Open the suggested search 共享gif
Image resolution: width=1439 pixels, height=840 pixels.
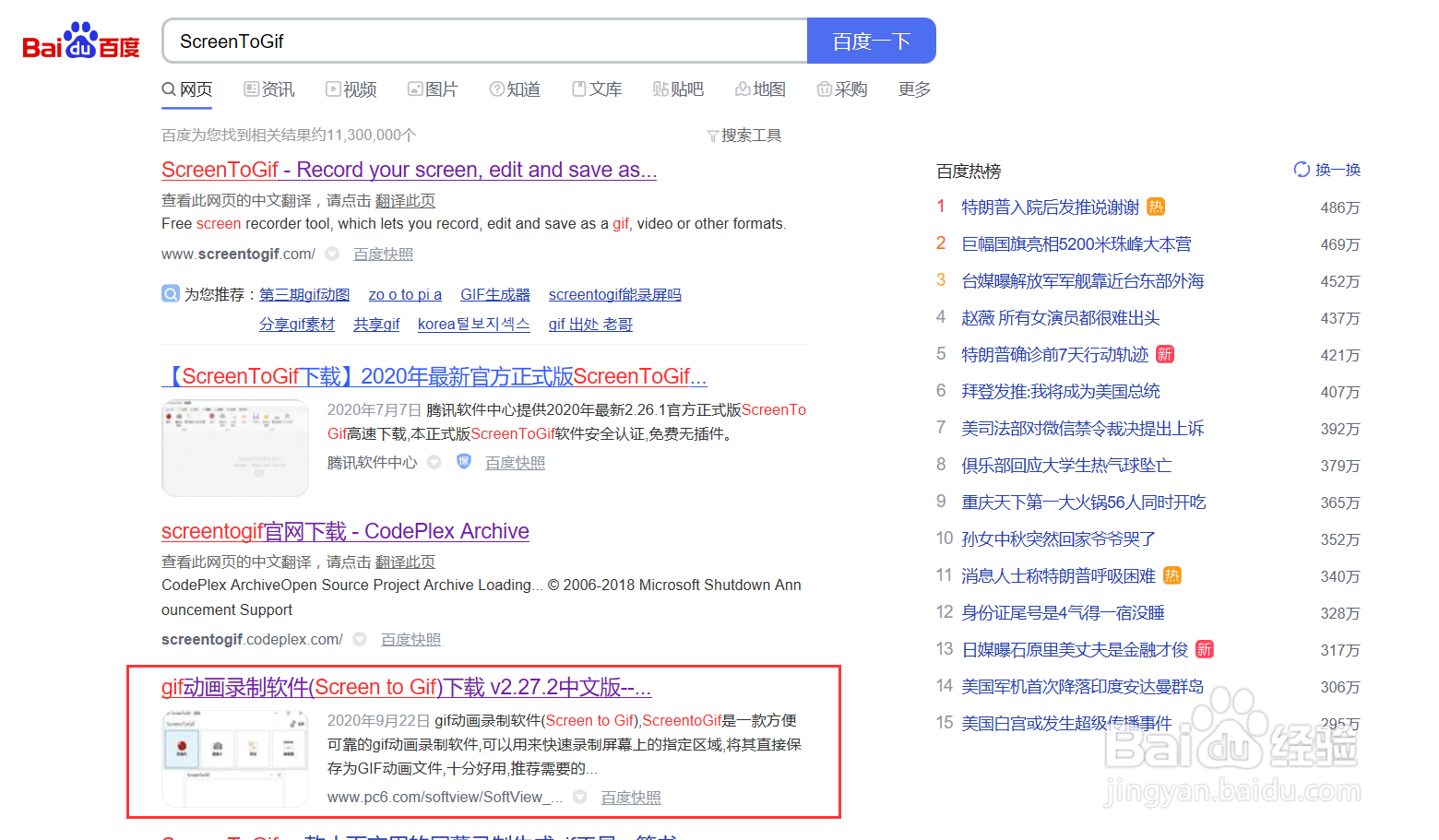[x=376, y=324]
